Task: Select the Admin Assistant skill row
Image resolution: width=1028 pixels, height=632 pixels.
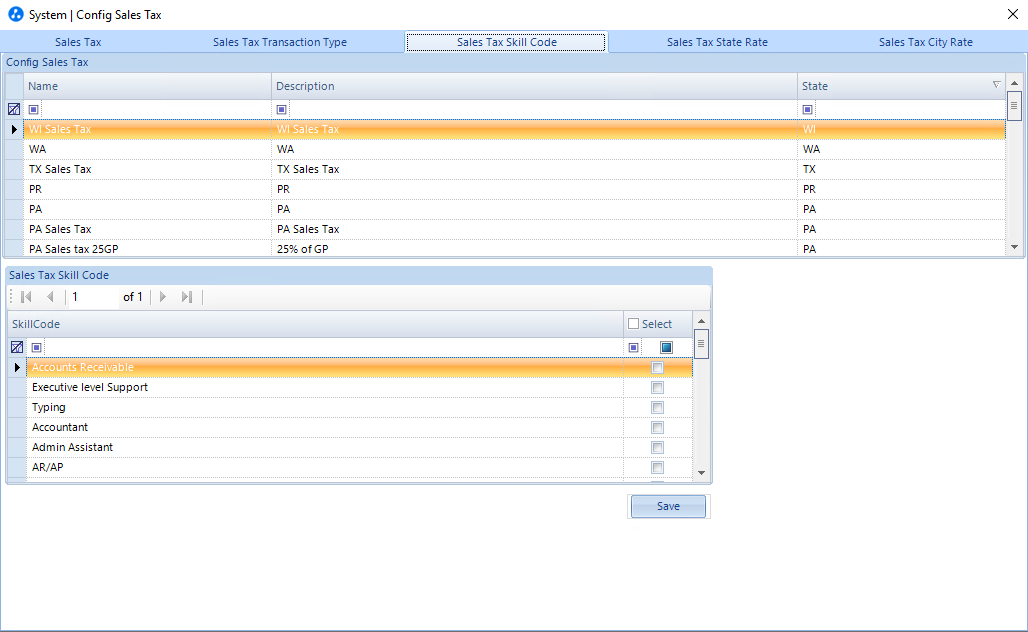Action: [x=359, y=447]
